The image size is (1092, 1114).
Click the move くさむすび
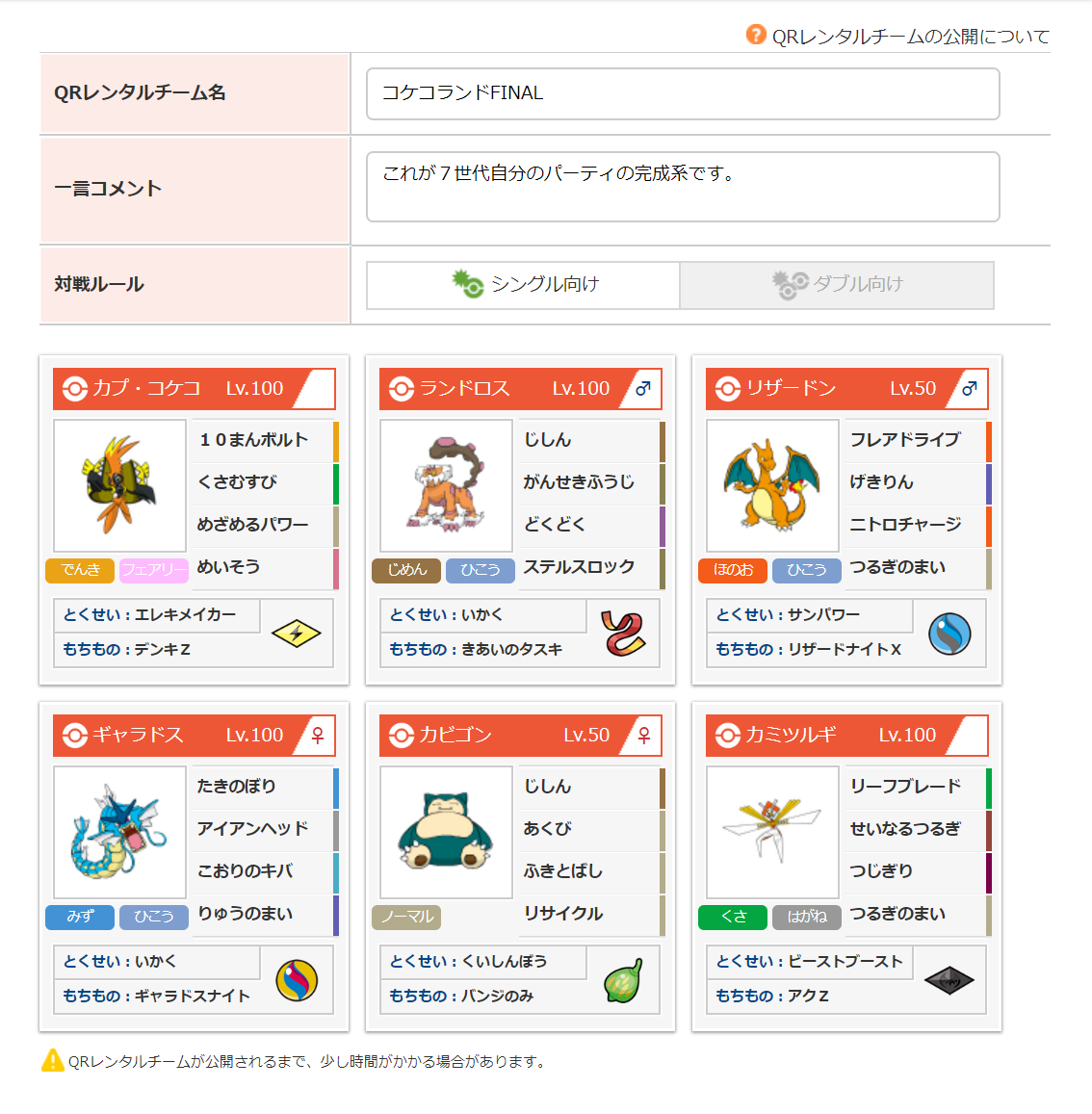pyautogui.click(x=237, y=482)
